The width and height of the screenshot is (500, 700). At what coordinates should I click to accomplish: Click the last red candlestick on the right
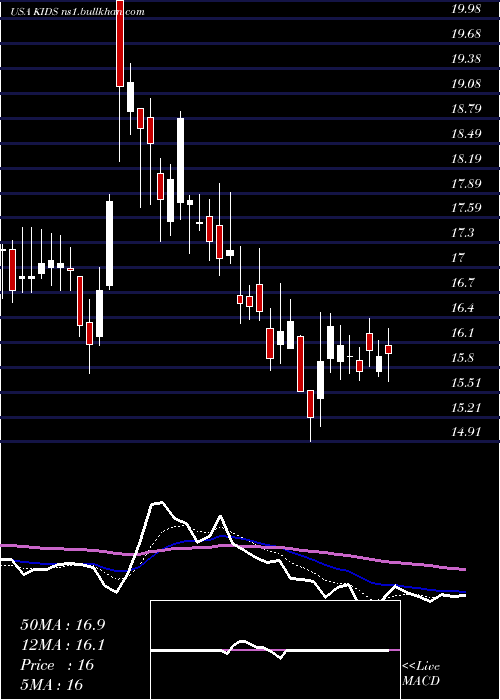tap(389, 349)
